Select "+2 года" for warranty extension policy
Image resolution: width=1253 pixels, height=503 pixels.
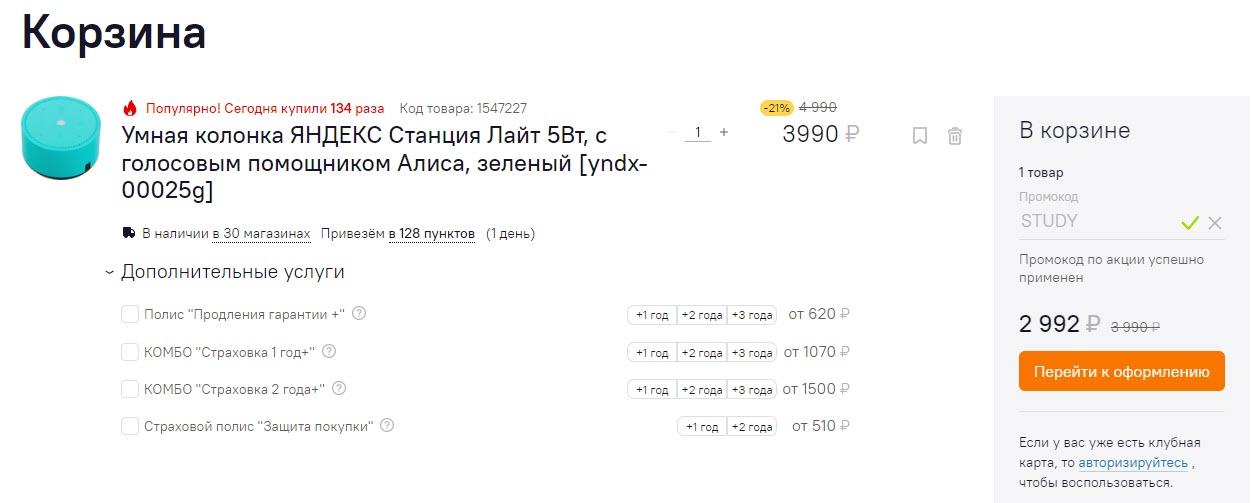pos(702,315)
